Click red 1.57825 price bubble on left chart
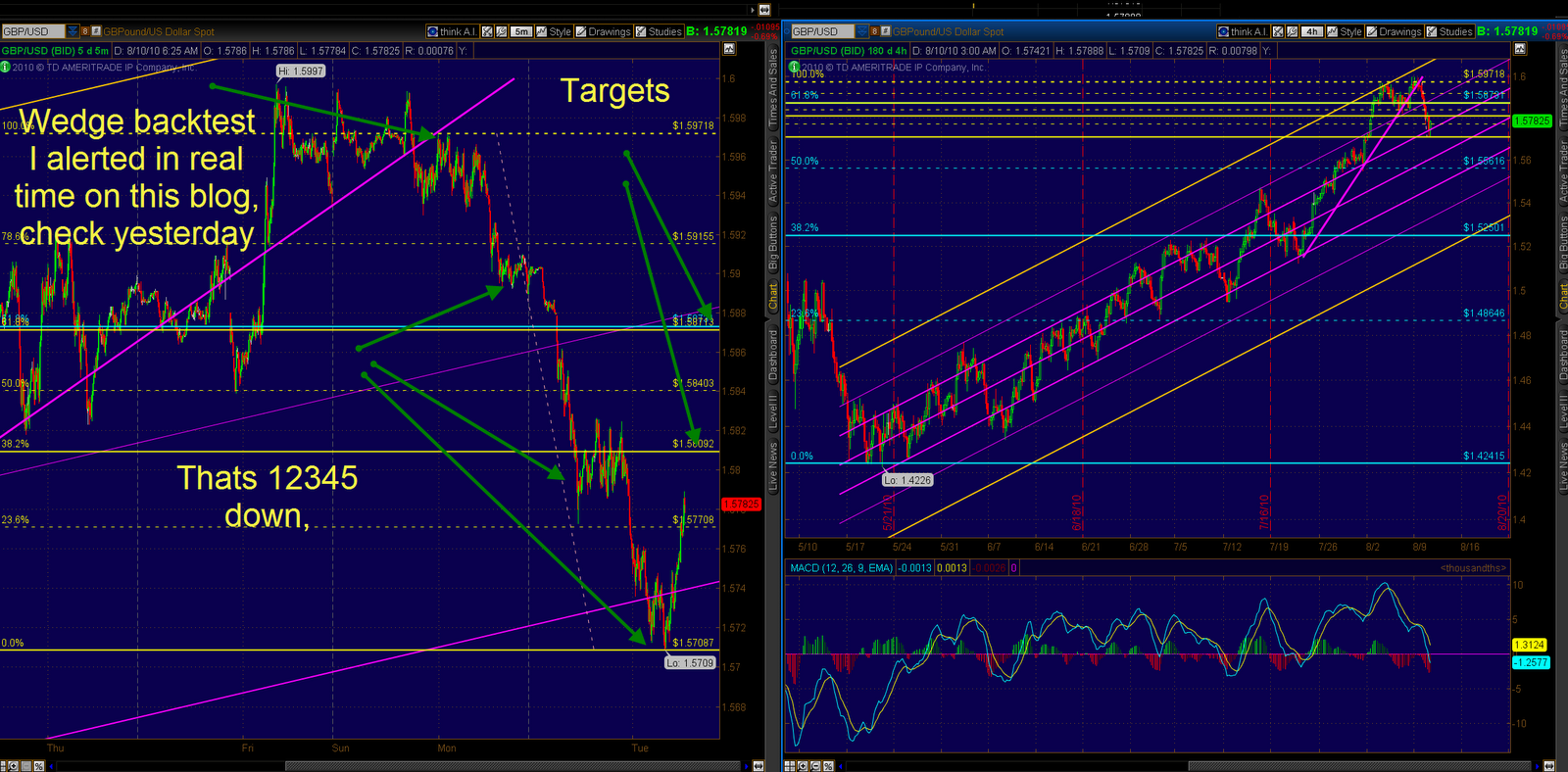Image resolution: width=1568 pixels, height=772 pixels. coord(741,504)
